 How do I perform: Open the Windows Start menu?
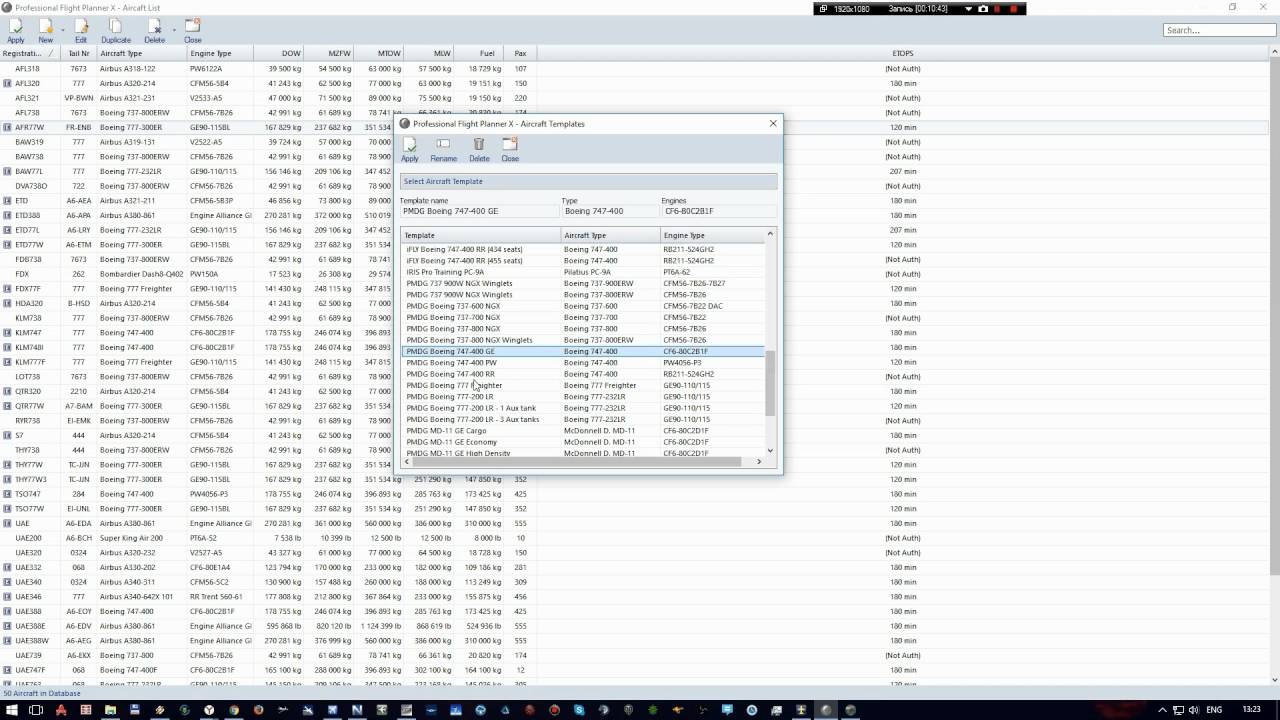pos(11,710)
